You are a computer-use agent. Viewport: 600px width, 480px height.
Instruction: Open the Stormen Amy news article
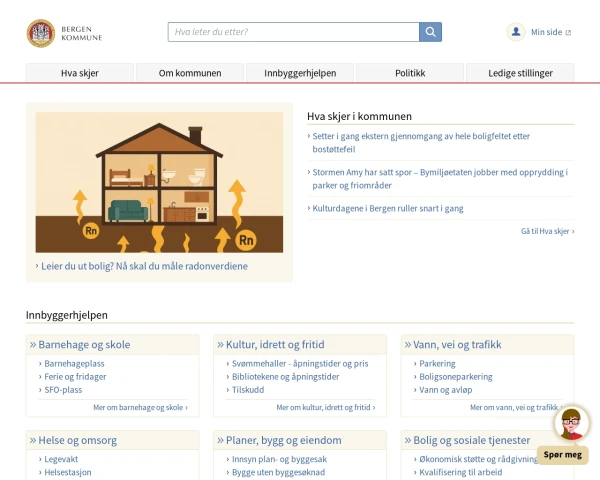tap(440, 179)
